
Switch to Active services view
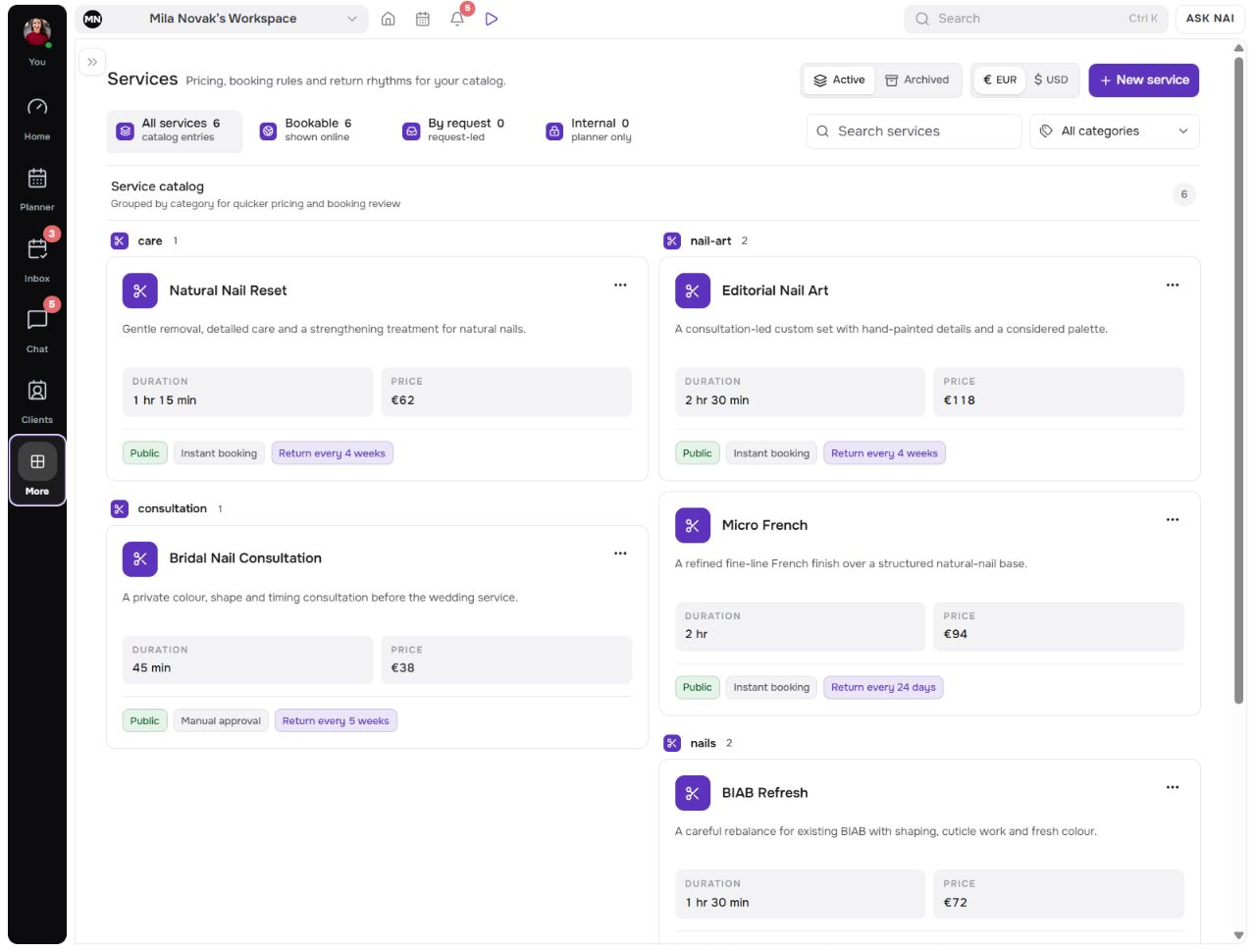click(839, 80)
